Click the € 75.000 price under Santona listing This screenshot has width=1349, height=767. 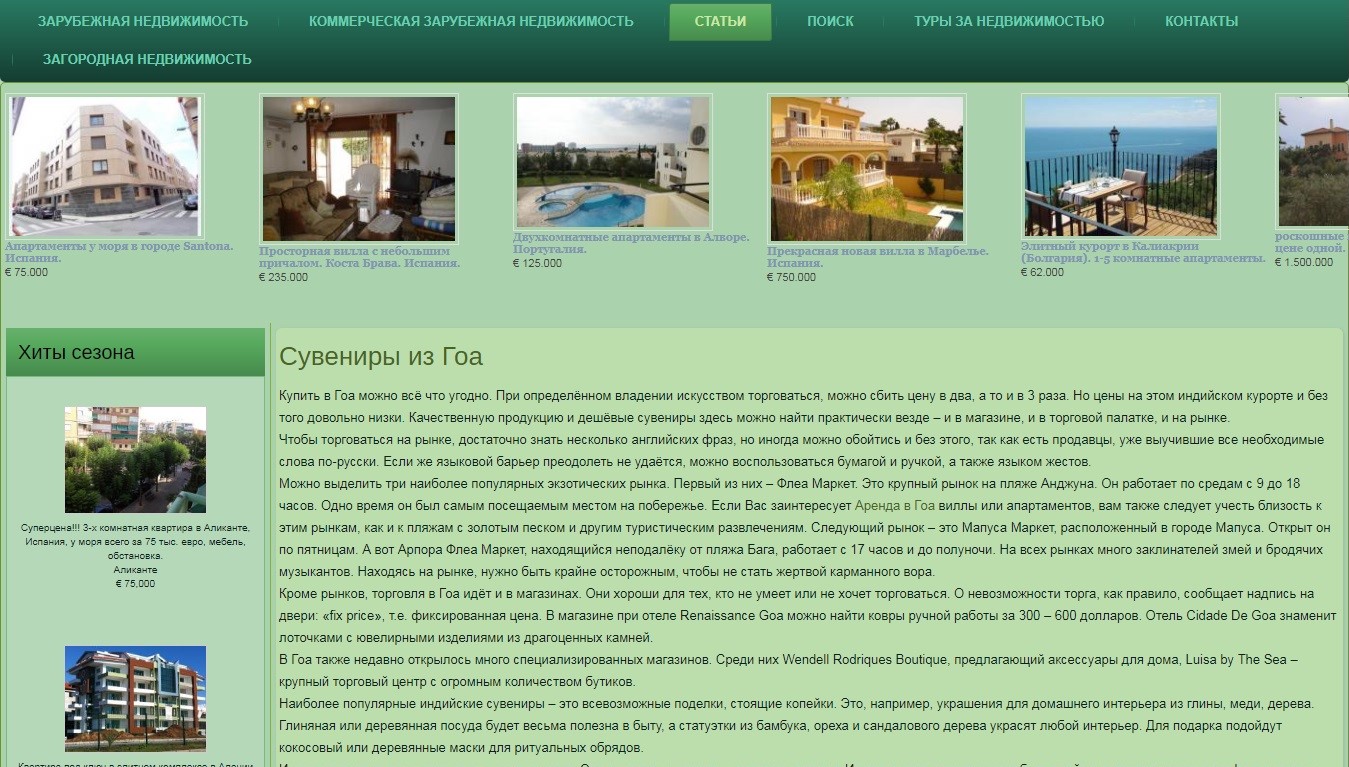coord(26,272)
